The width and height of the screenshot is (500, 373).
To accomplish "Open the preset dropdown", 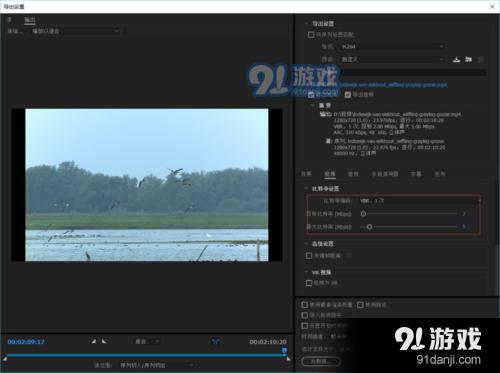I will 393,59.
